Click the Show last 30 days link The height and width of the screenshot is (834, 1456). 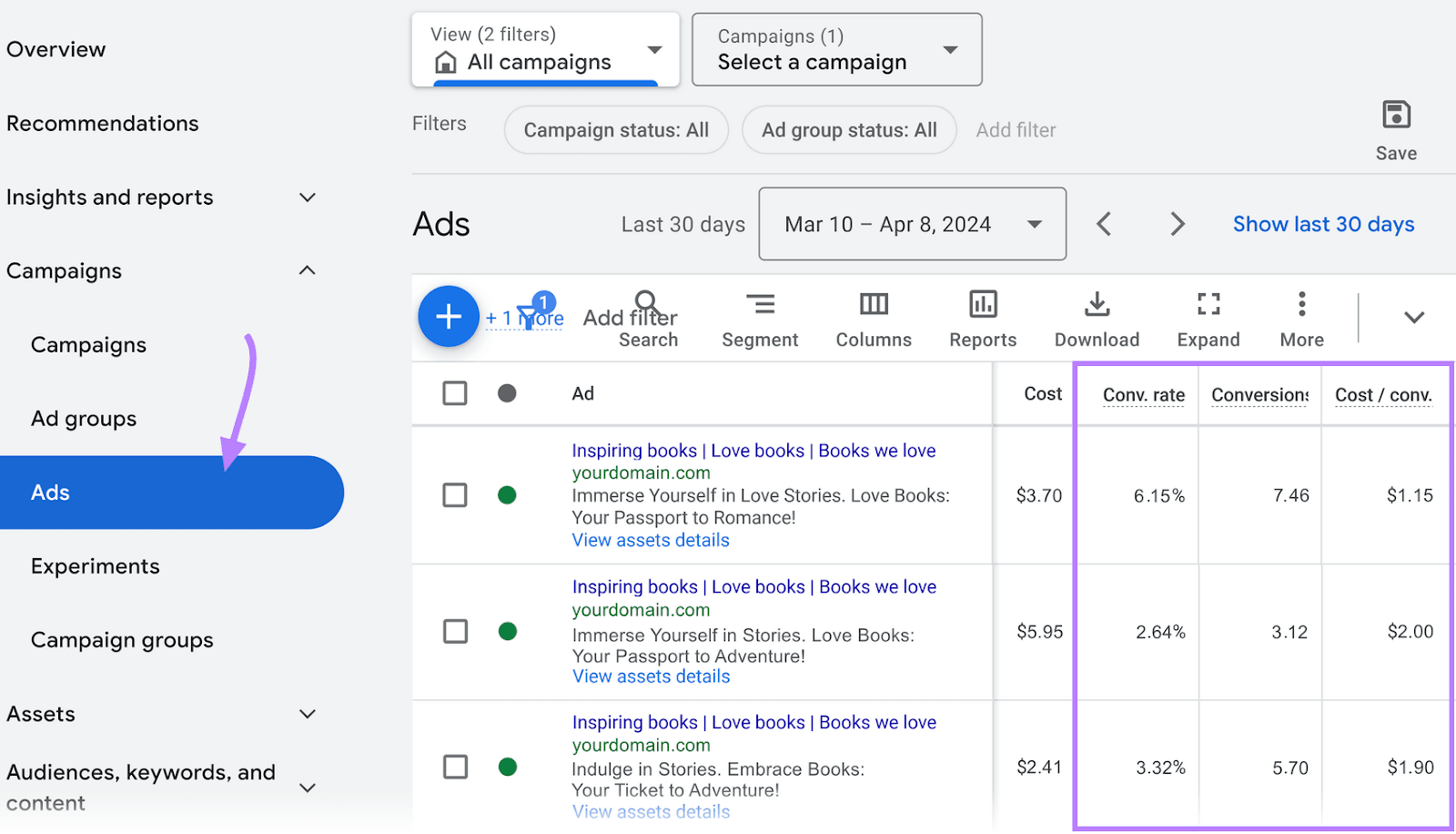pyautogui.click(x=1323, y=224)
